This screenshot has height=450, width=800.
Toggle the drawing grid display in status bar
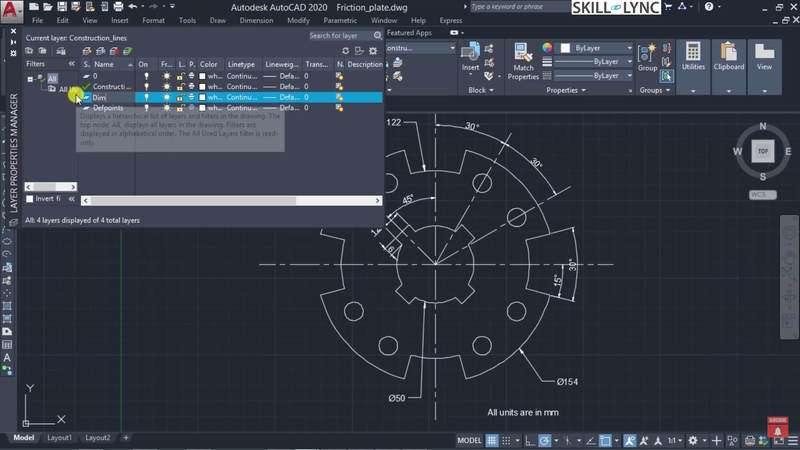point(491,440)
